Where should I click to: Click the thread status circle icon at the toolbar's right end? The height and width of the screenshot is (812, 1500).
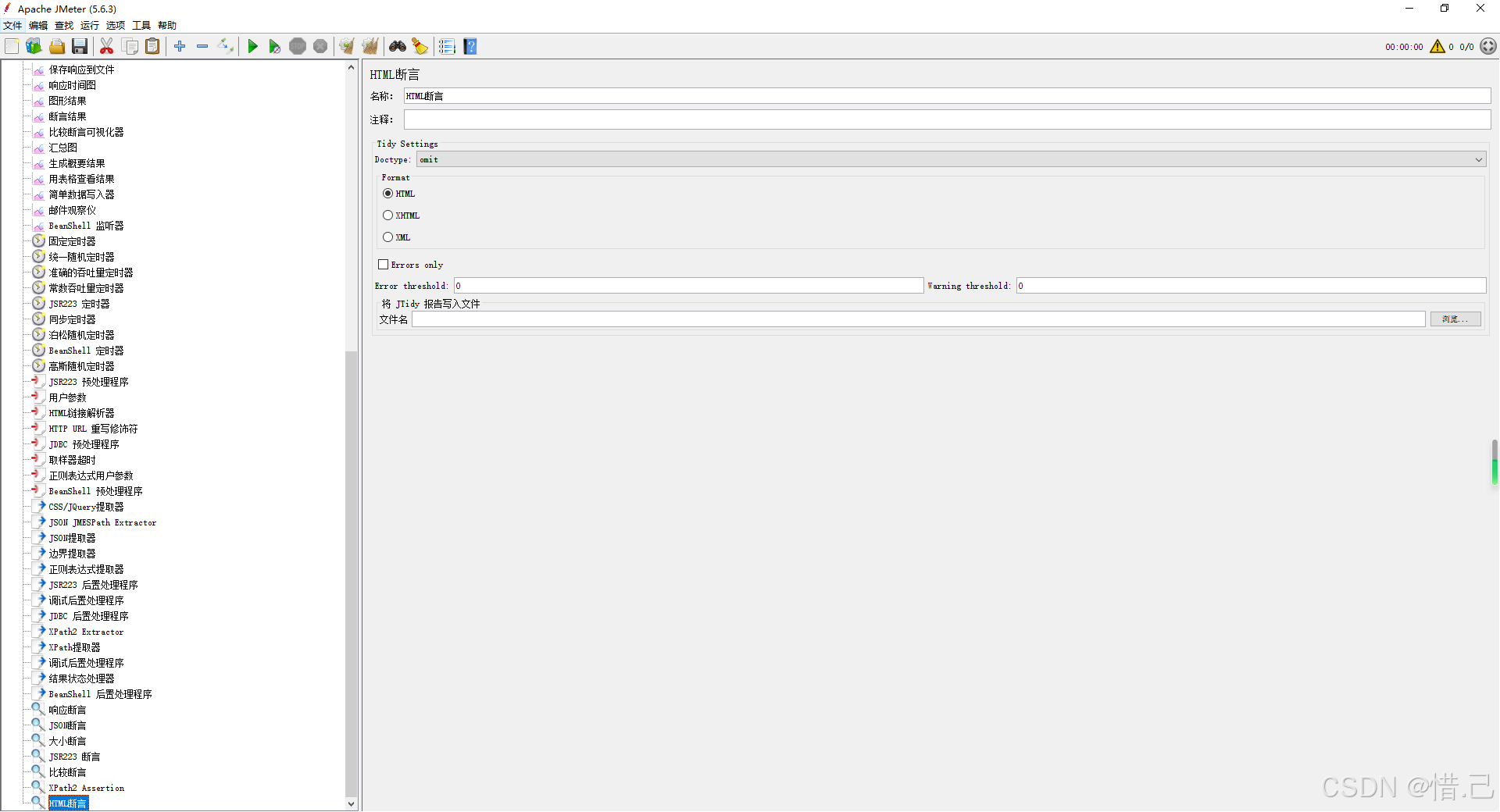coord(1488,47)
